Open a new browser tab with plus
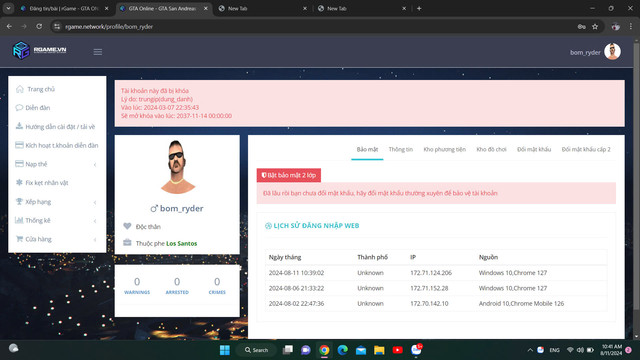Image resolution: width=640 pixels, height=360 pixels. point(419,8)
